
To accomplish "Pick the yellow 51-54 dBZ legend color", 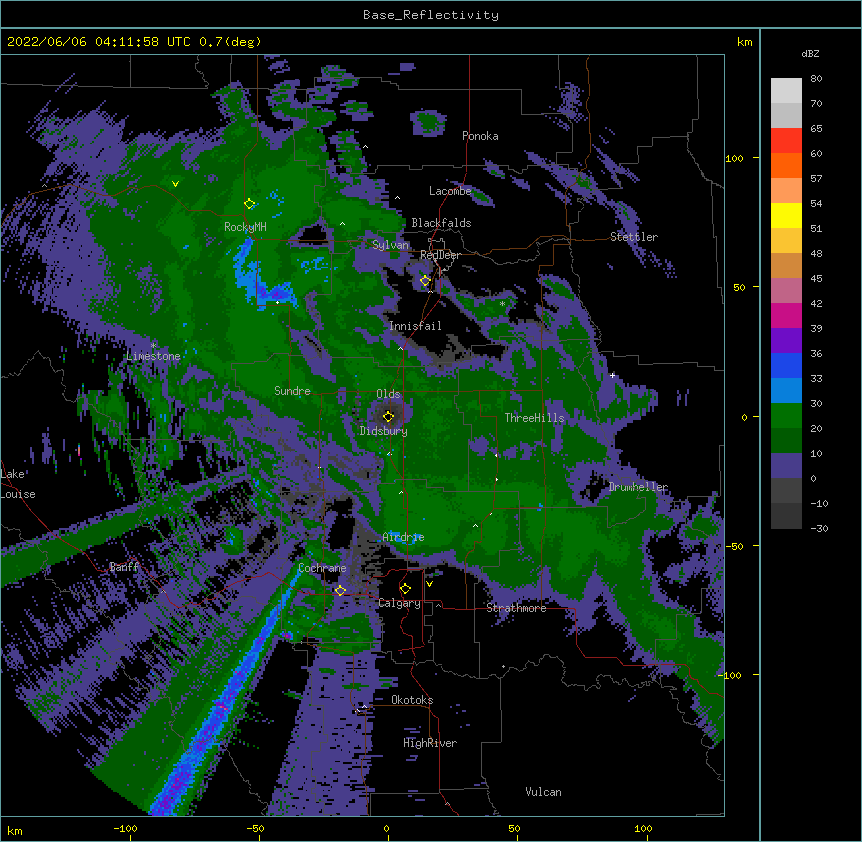I will (x=786, y=215).
